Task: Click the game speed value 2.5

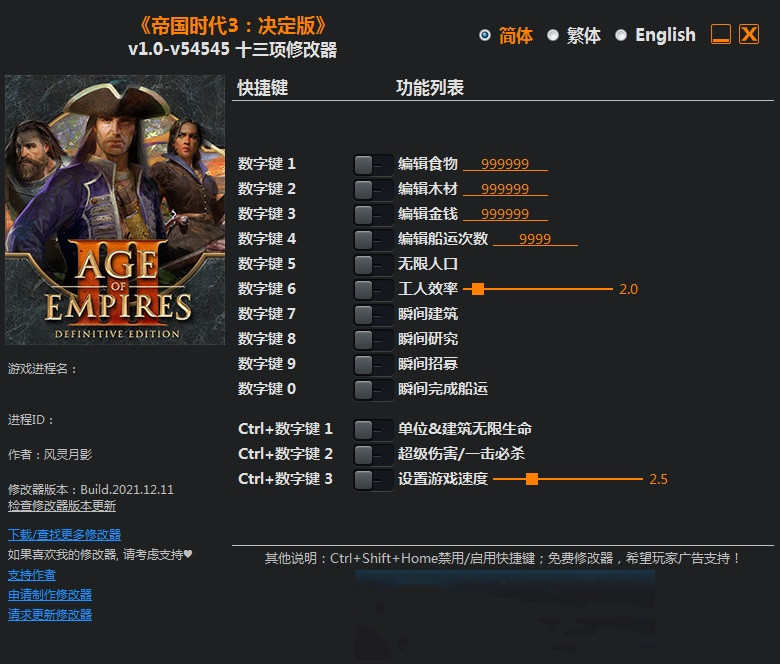Action: pos(658,479)
